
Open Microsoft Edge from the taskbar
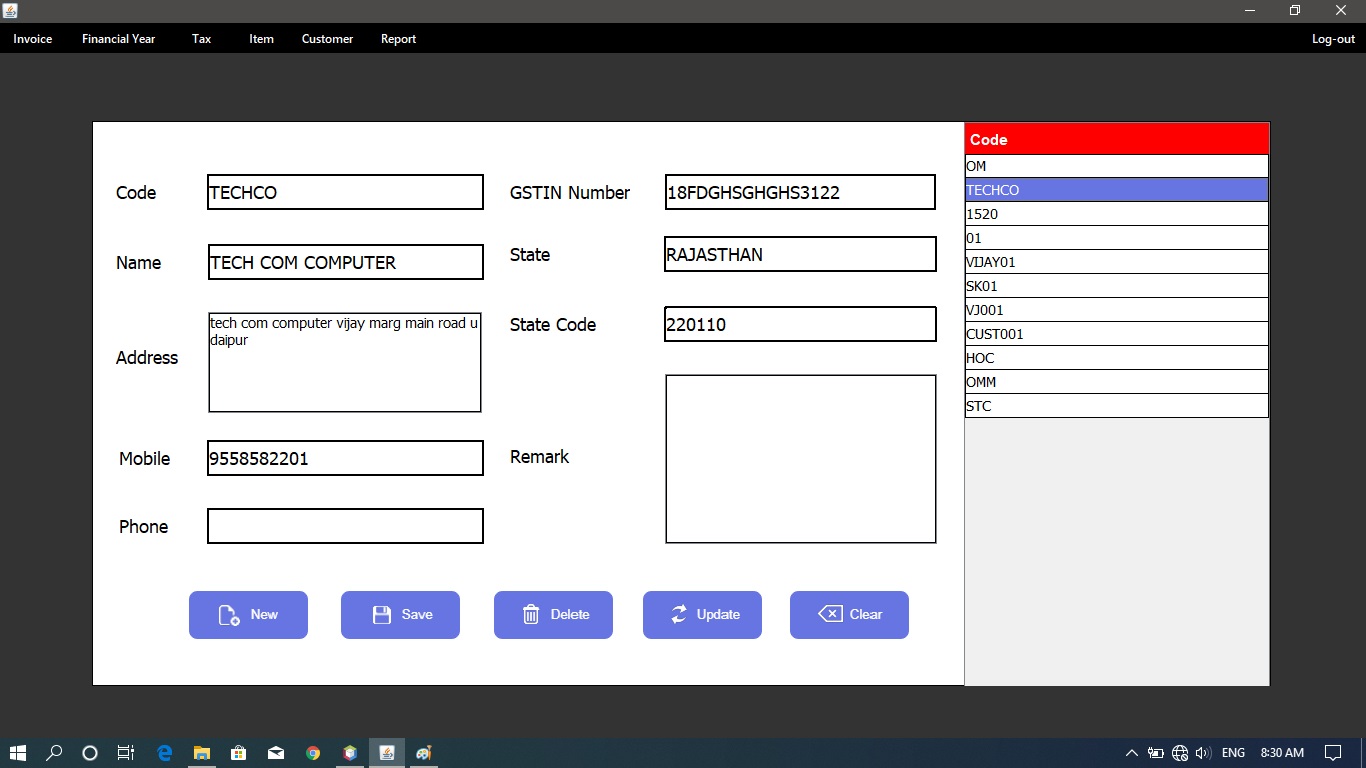[164, 752]
